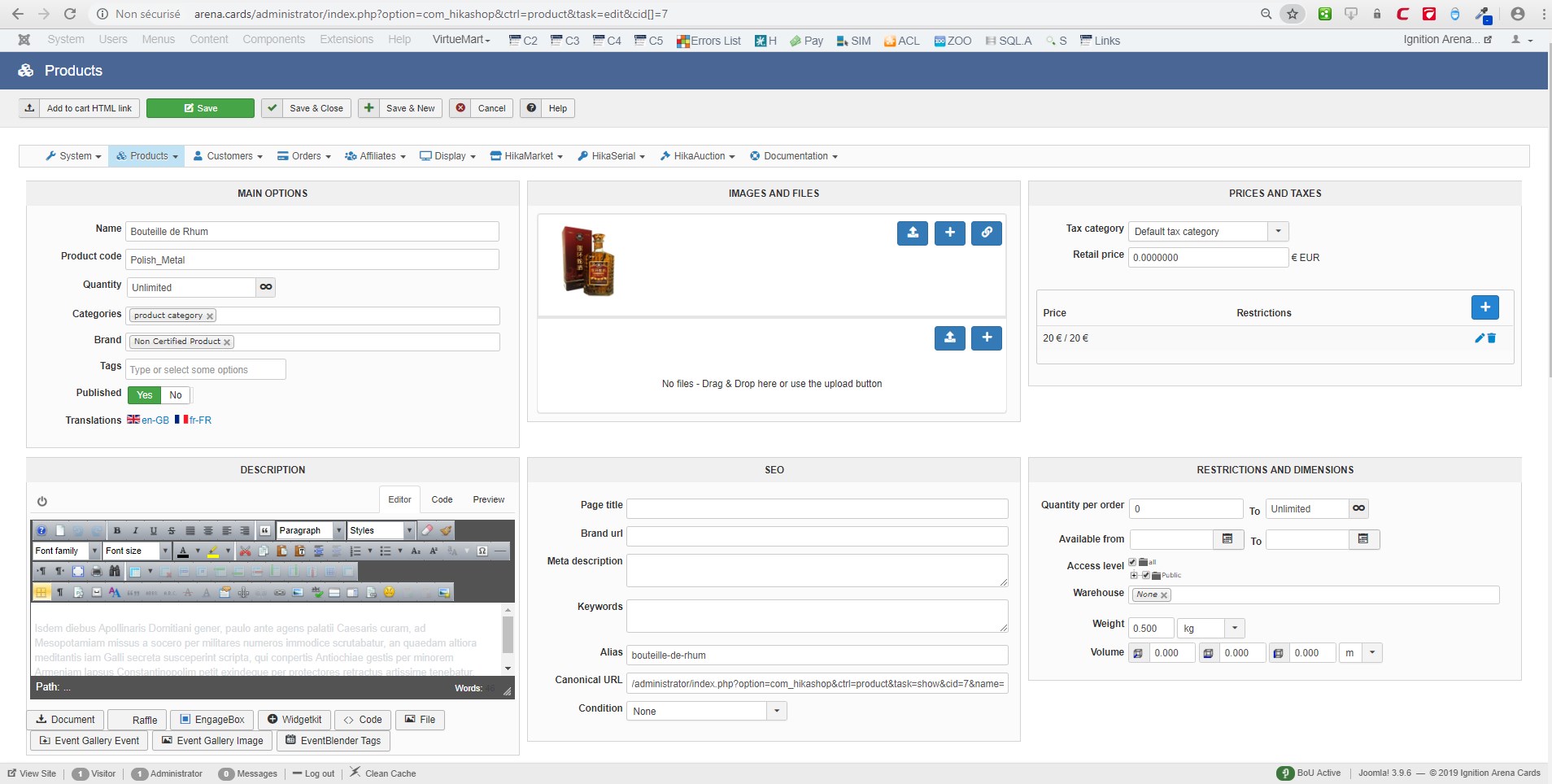This screenshot has height=784, width=1552.
Task: Click the infinity icon next to Quantity
Action: coord(266,287)
